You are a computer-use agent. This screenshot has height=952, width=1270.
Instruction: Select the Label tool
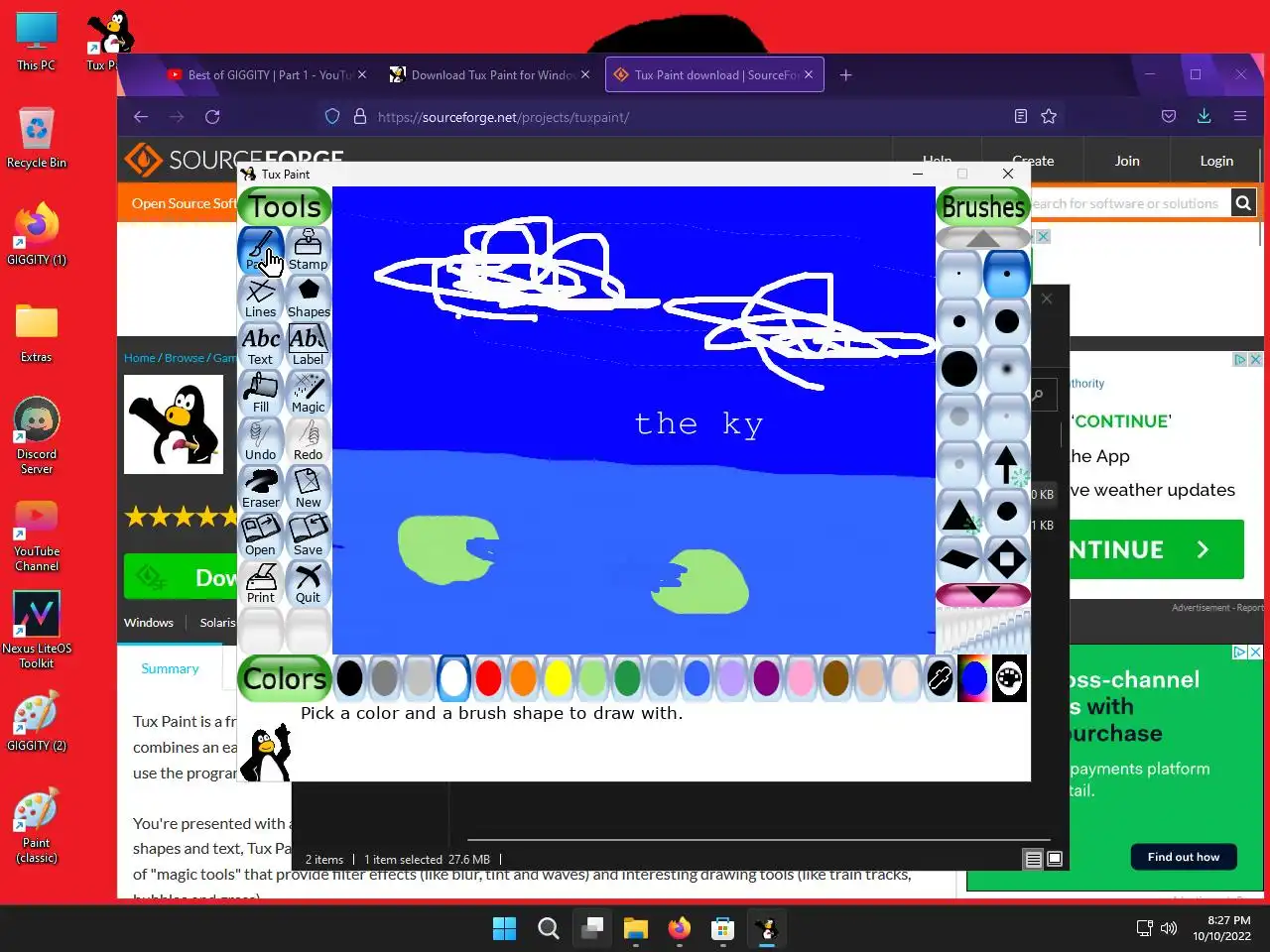309,345
